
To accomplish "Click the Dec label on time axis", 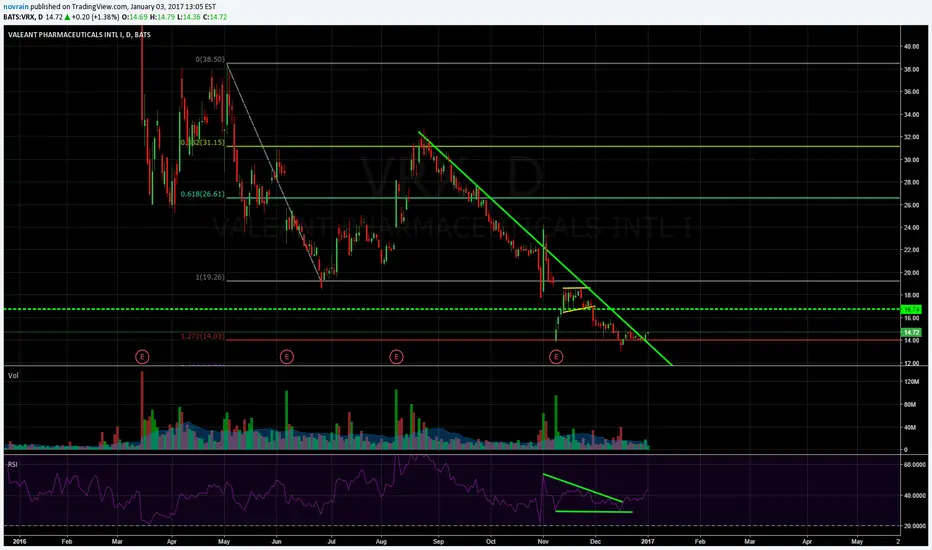I will click(x=596, y=542).
